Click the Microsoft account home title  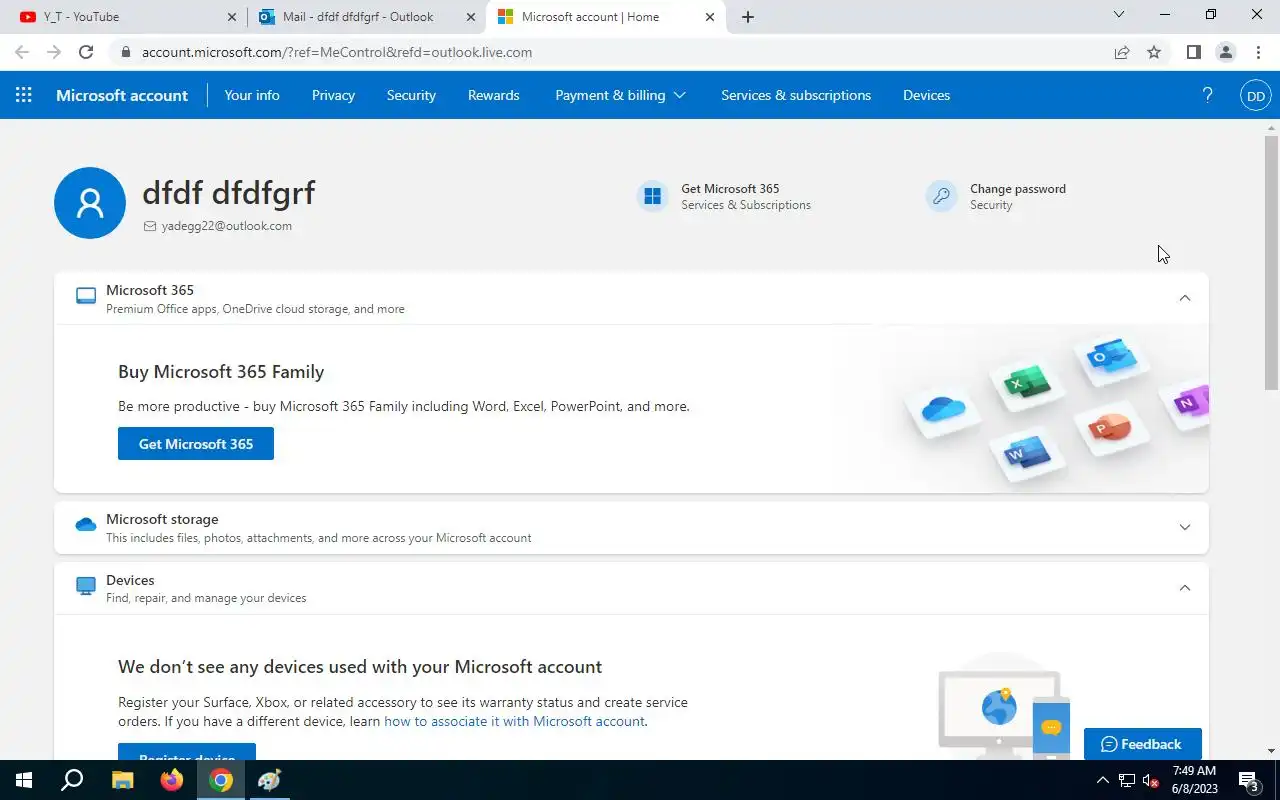tap(122, 95)
